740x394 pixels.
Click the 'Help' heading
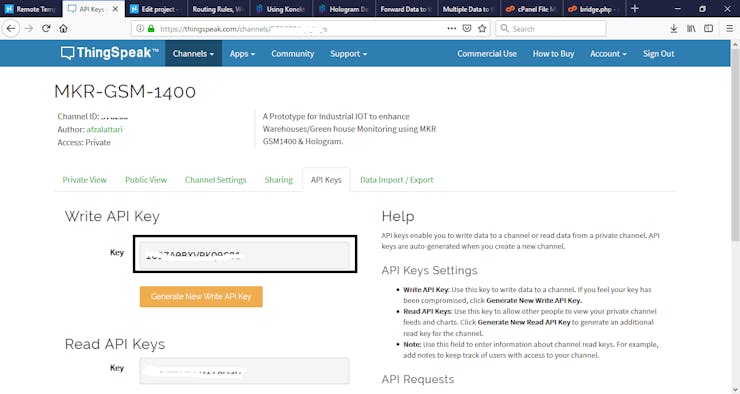(398, 216)
